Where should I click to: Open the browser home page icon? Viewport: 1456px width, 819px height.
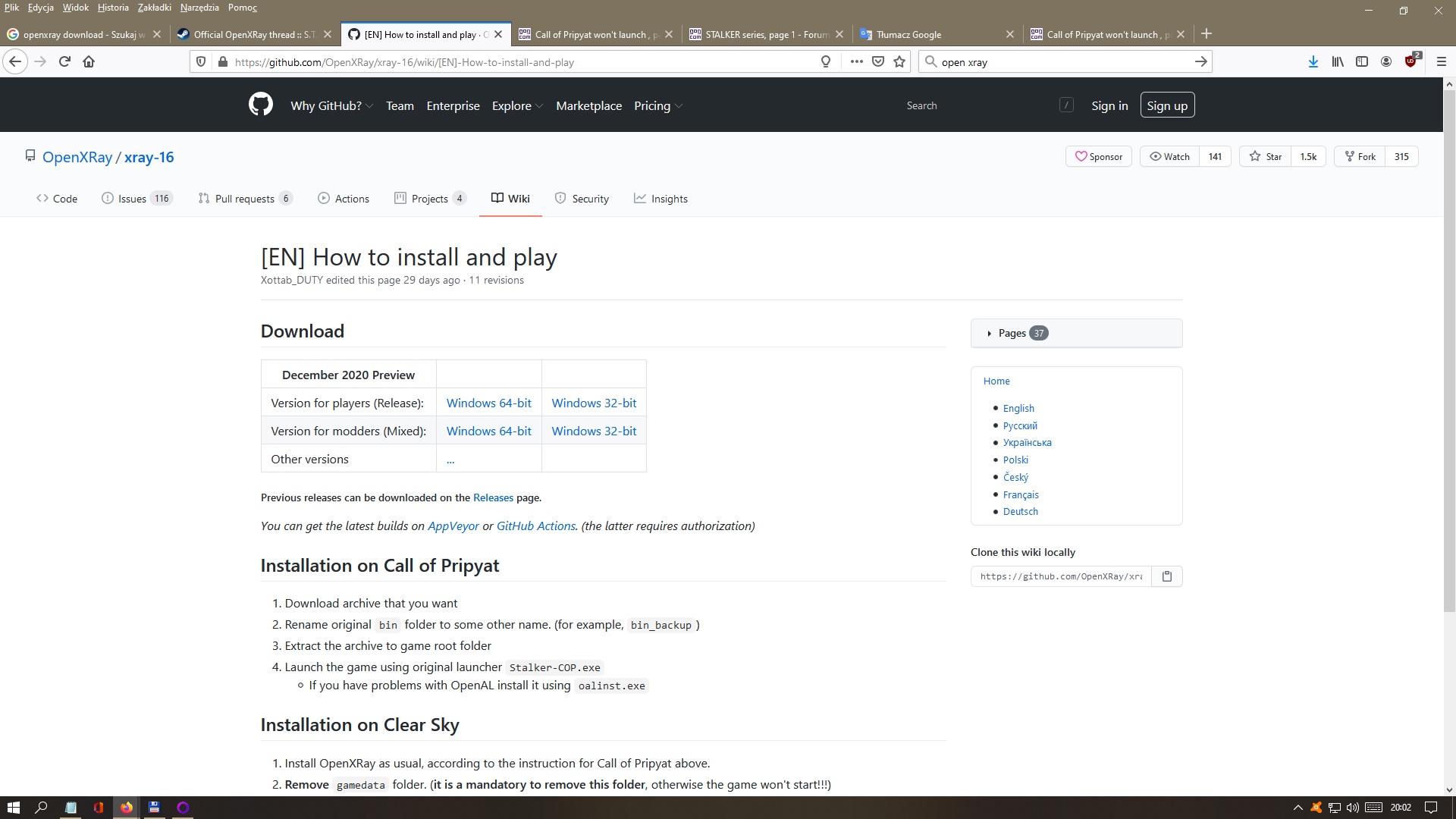click(89, 62)
